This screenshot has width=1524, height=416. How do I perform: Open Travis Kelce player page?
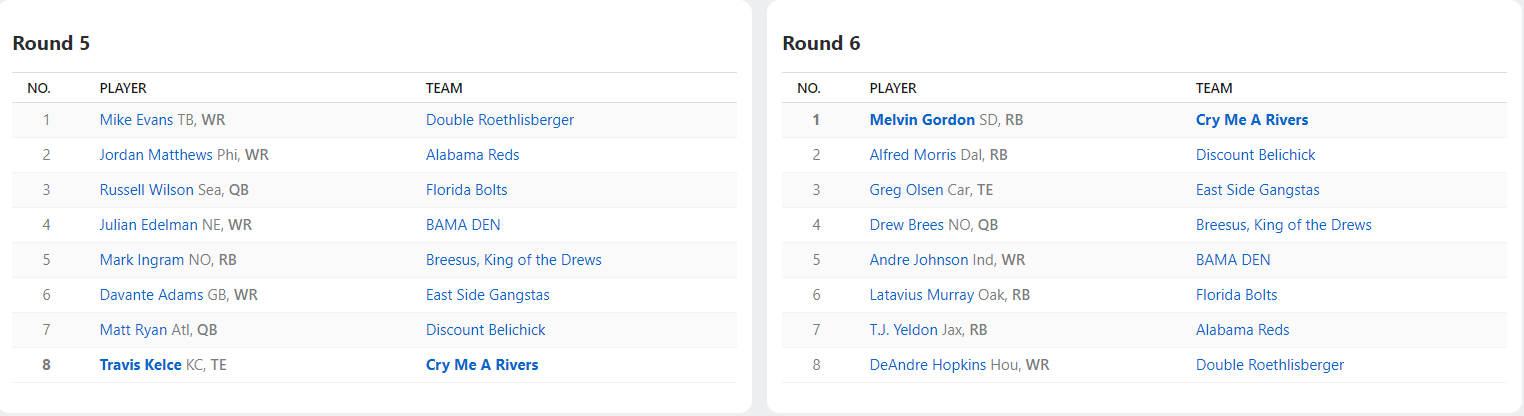[x=140, y=365]
